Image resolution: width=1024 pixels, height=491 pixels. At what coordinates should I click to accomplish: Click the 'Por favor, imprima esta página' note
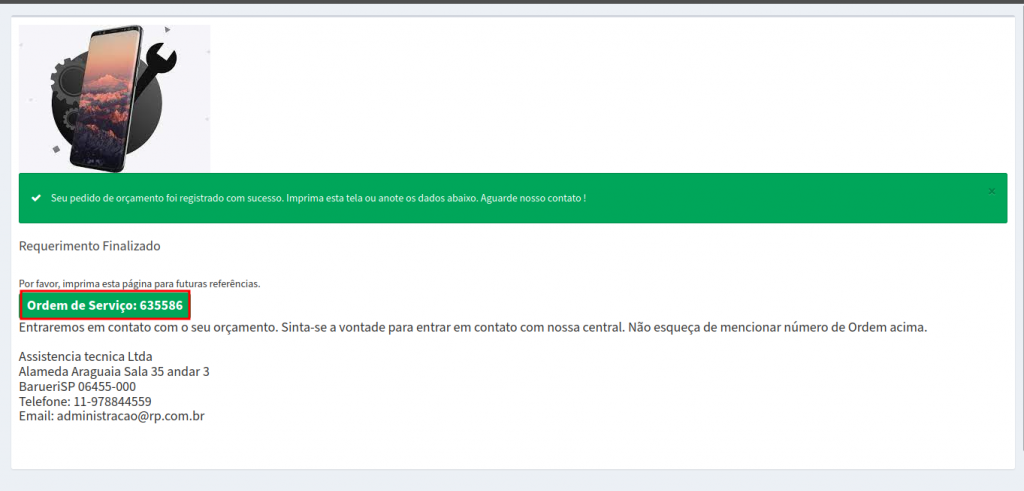139,284
